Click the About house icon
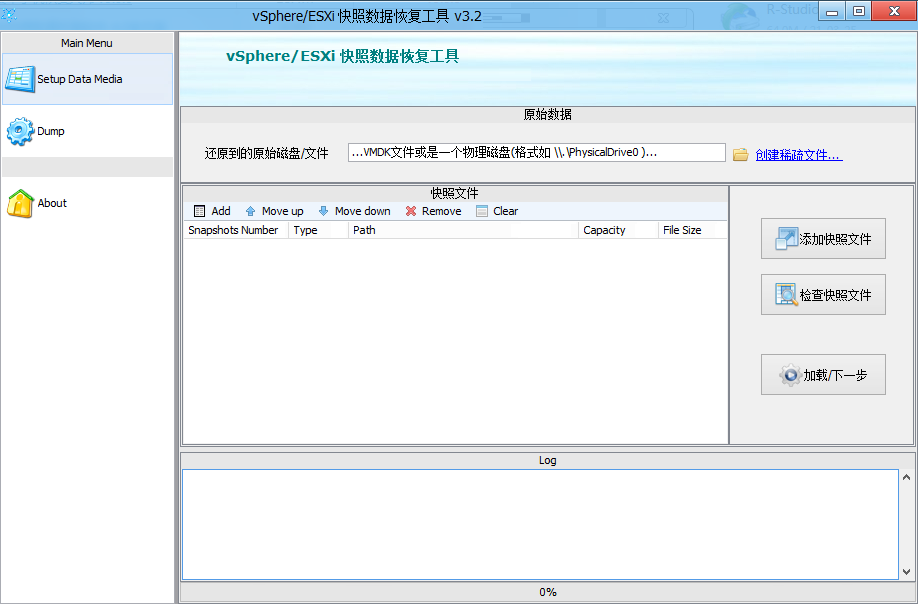 20,203
